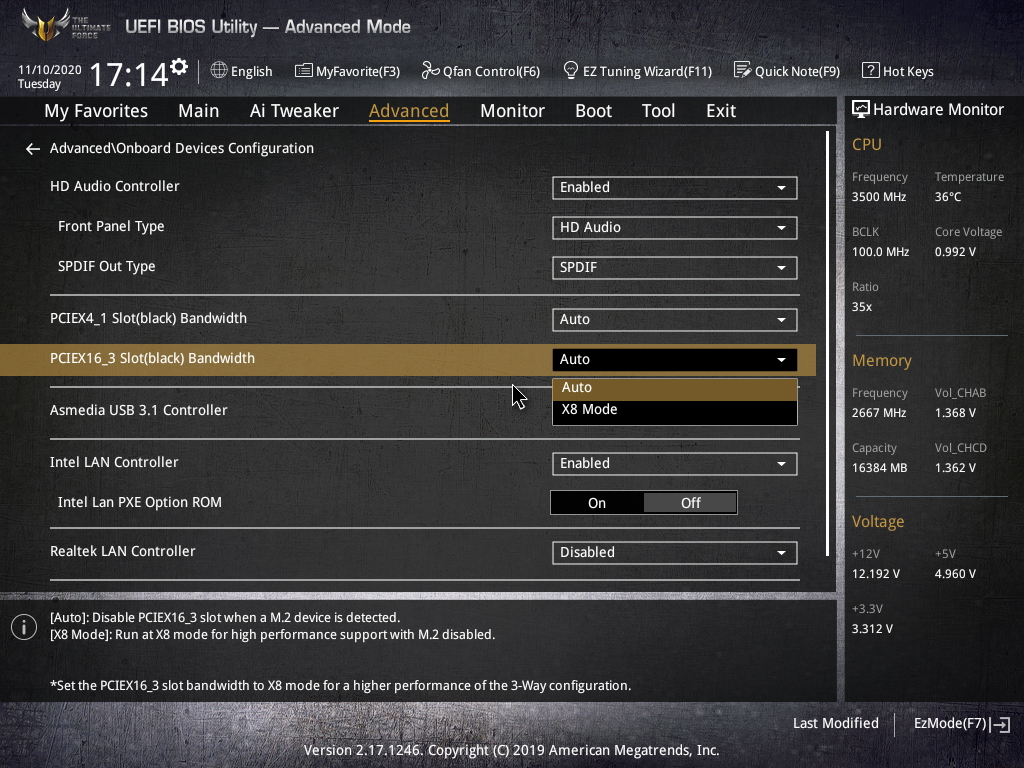Image resolution: width=1024 pixels, height=768 pixels.
Task: Open the Realtek LAN Controller dropdown
Action: [x=674, y=552]
